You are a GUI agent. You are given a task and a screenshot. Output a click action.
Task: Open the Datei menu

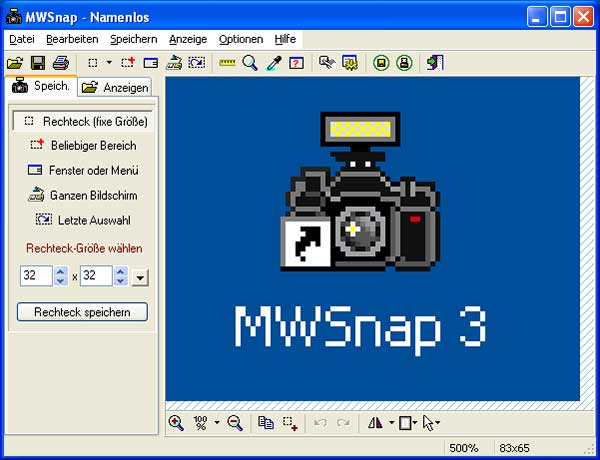click(22, 39)
